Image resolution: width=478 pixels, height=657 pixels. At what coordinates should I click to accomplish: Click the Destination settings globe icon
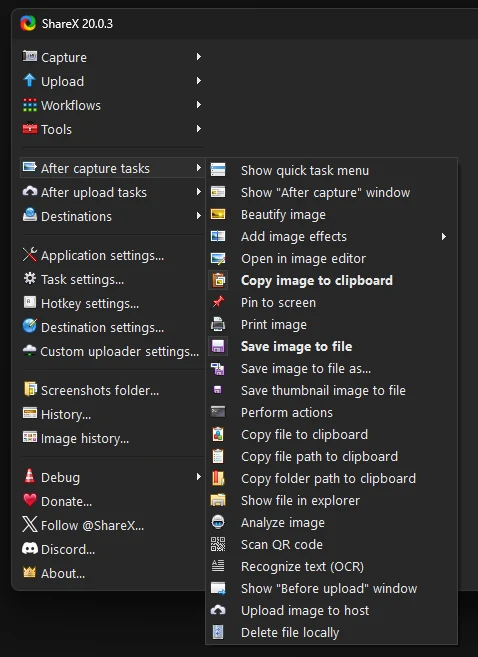click(x=29, y=326)
